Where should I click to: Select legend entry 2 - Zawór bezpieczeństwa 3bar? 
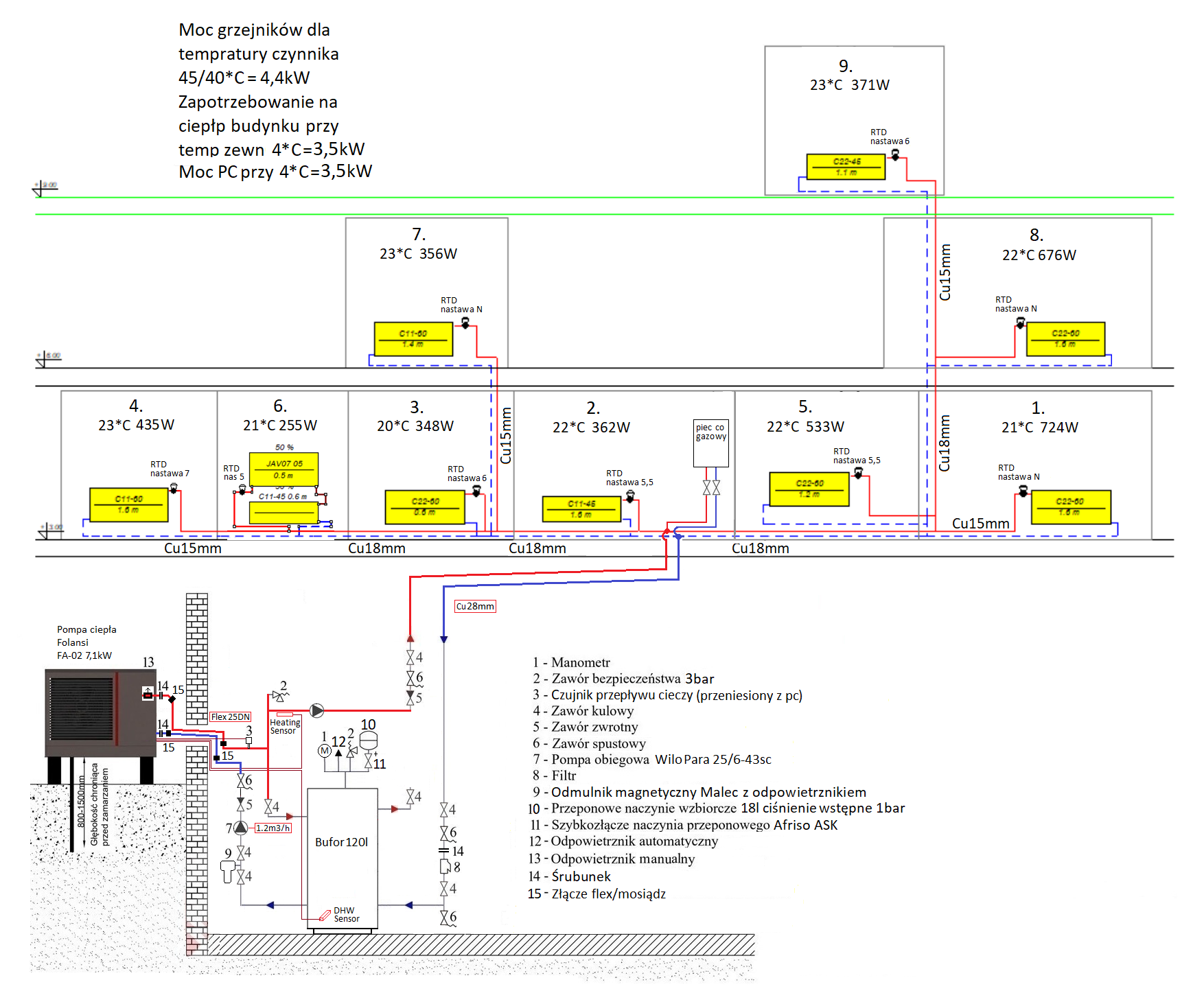click(x=623, y=679)
